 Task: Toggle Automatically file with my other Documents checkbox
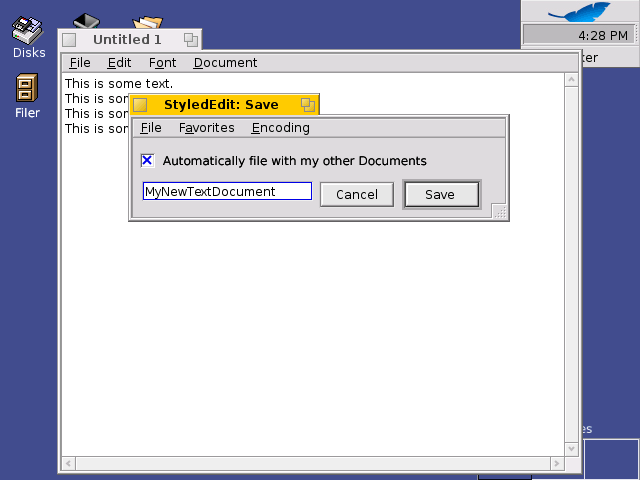147,160
